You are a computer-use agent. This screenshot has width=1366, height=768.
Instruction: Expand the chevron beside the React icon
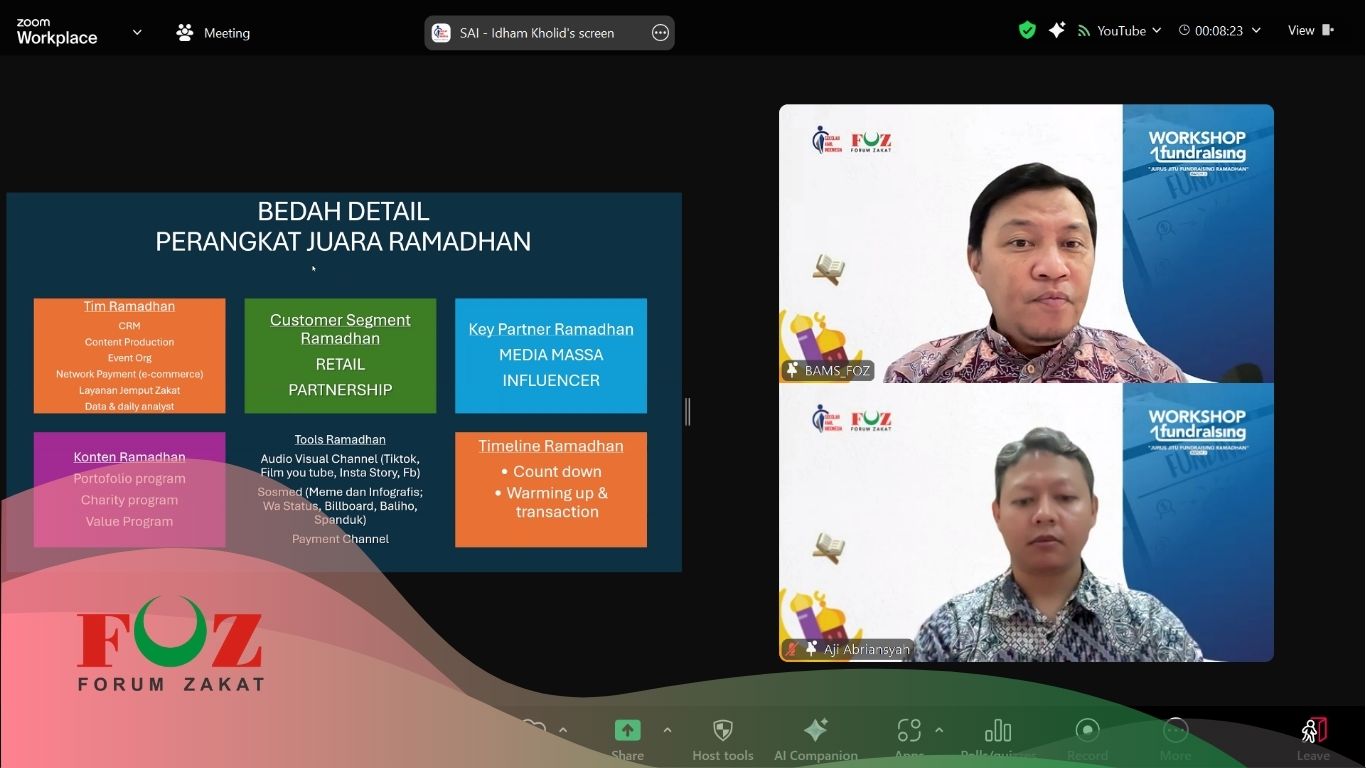pos(563,730)
